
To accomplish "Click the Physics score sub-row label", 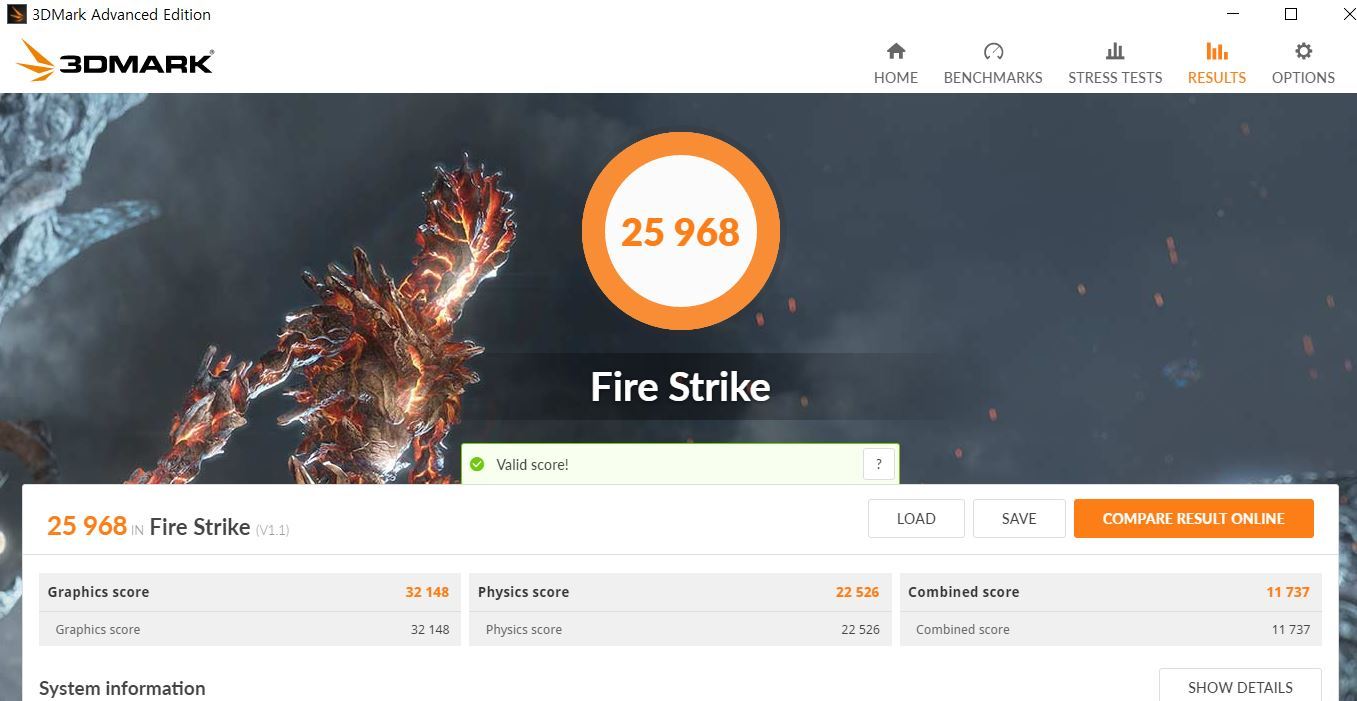I will click(x=524, y=629).
